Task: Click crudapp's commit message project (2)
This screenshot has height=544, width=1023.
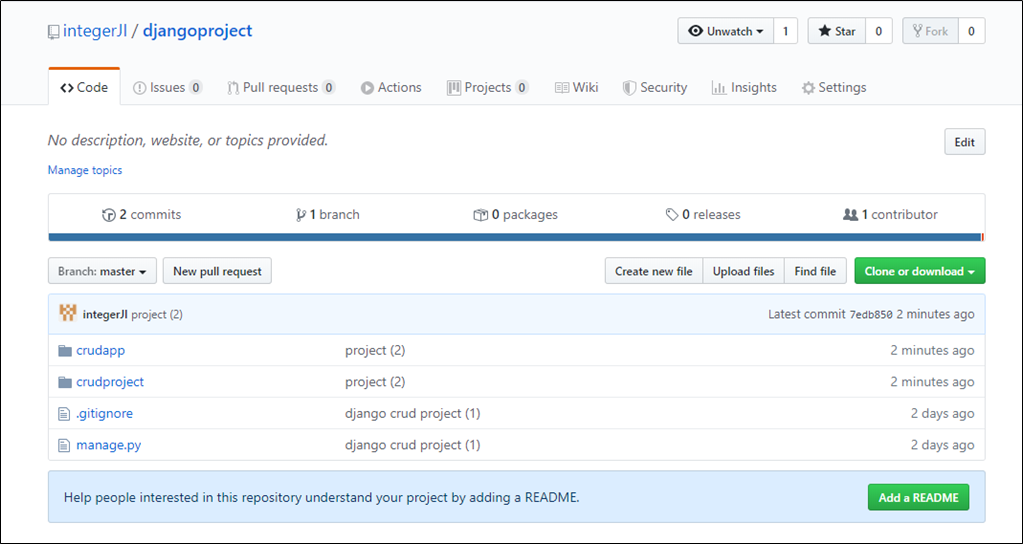Action: pyautogui.click(x=375, y=351)
